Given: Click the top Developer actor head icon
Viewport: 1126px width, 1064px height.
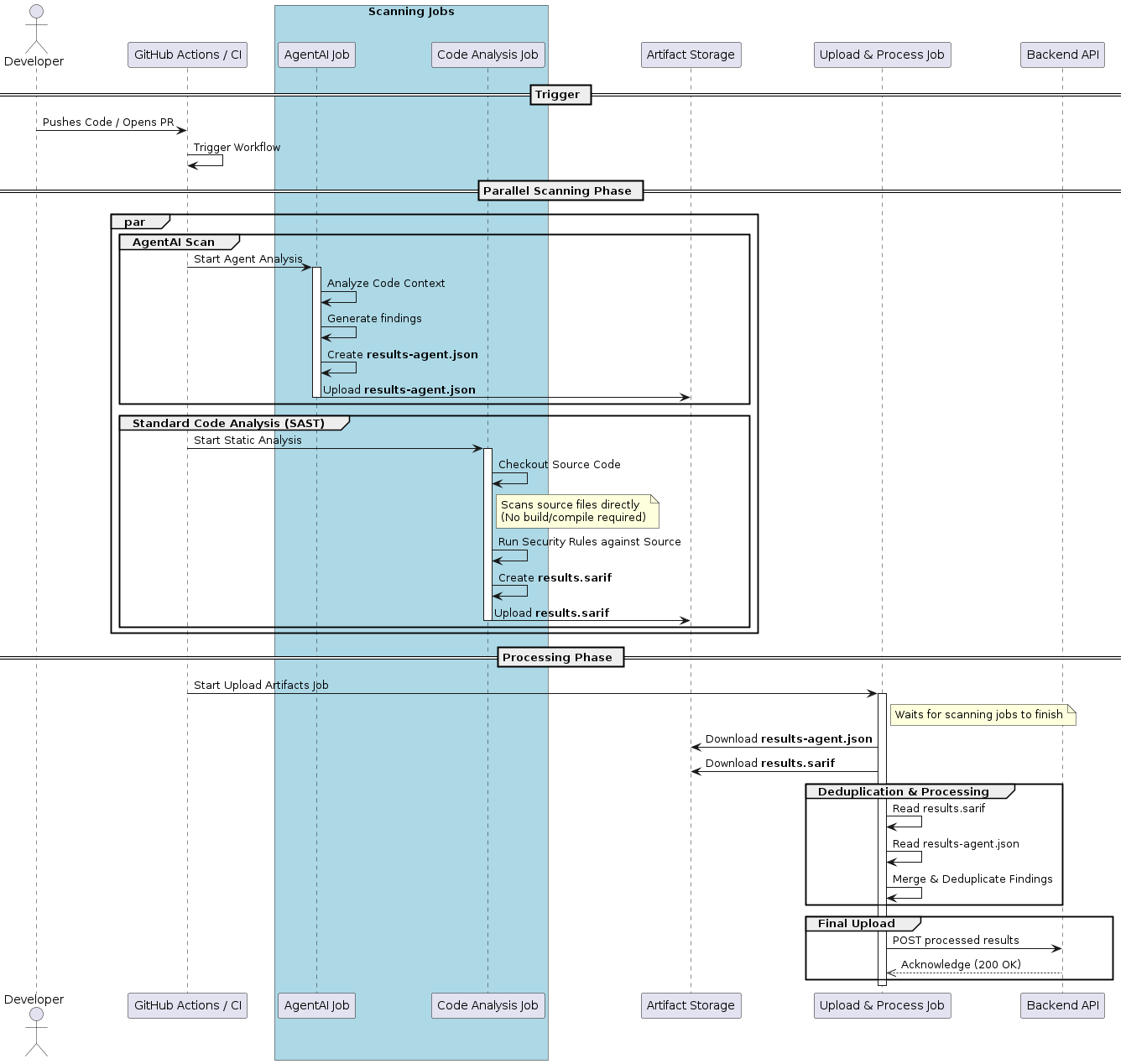Looking at the screenshot, I should 35,11.
